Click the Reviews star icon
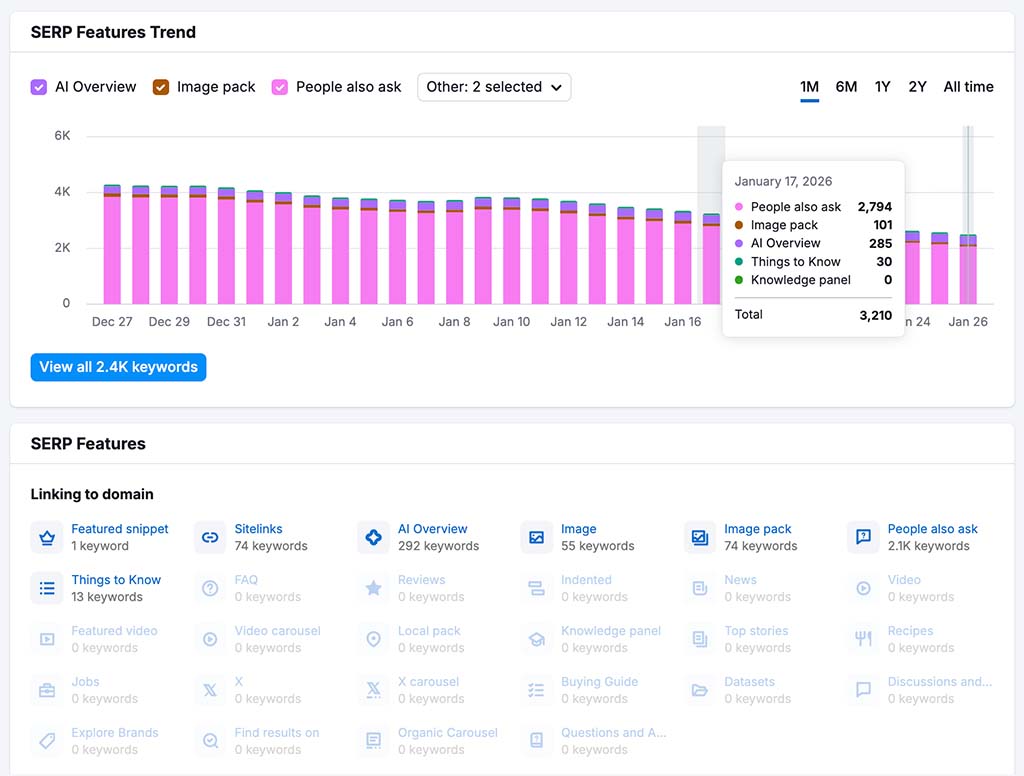 pyautogui.click(x=372, y=587)
